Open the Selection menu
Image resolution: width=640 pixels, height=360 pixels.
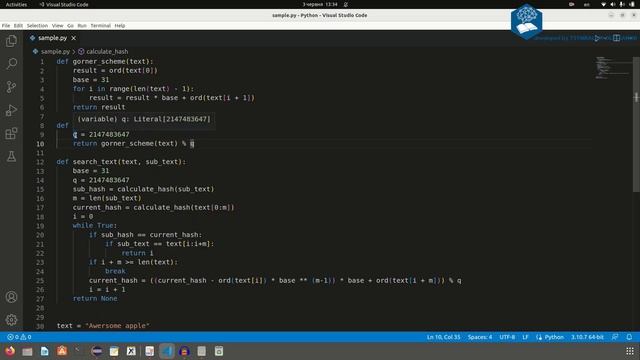[37, 25]
